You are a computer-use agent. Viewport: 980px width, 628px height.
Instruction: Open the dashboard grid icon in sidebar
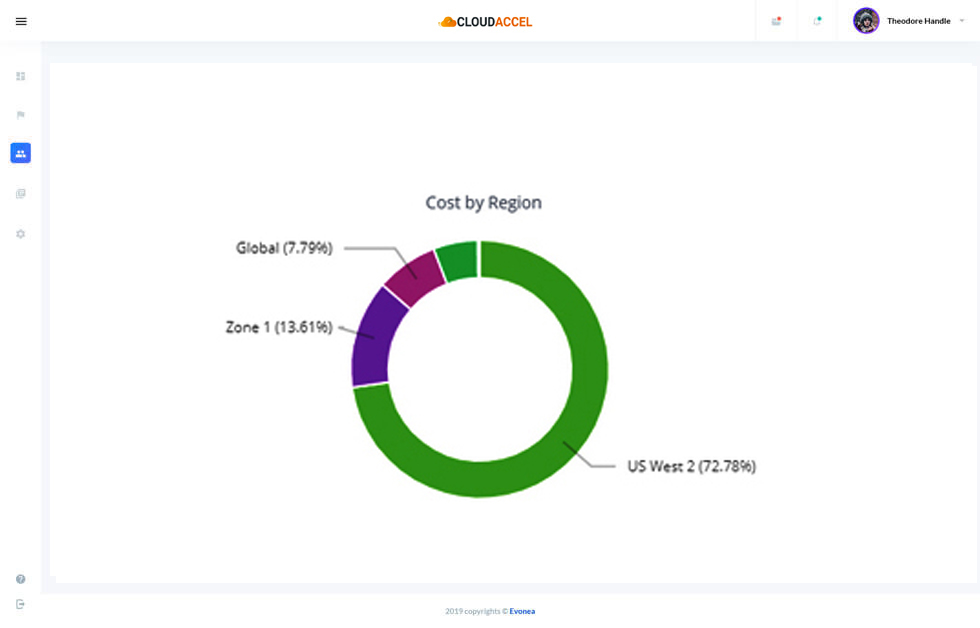(20, 76)
